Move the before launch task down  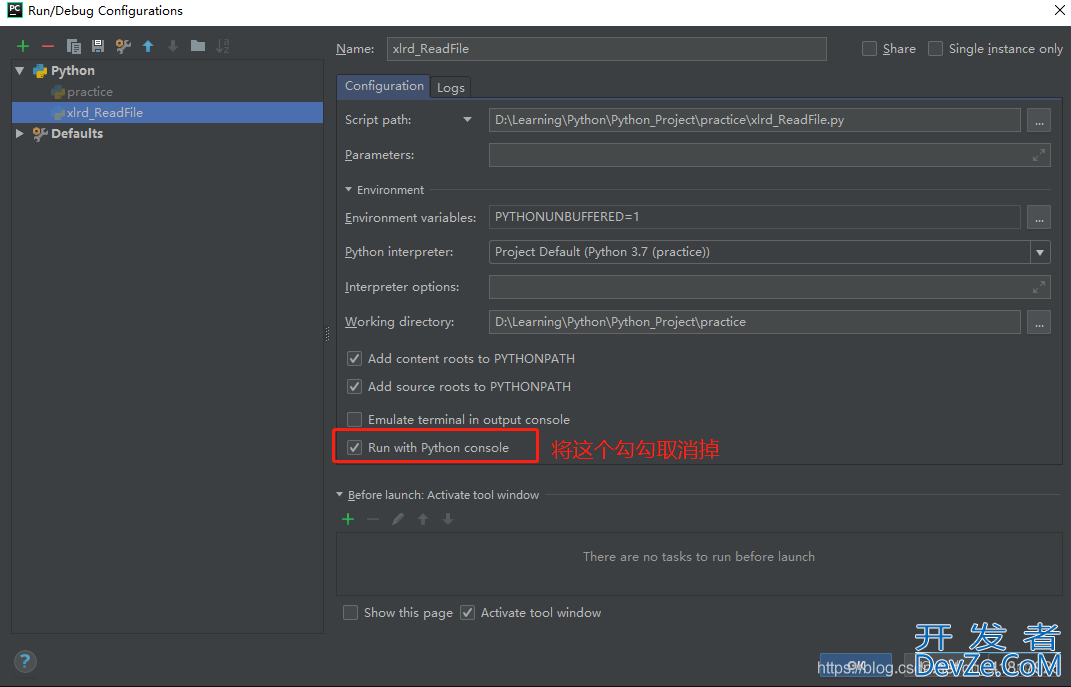448,519
